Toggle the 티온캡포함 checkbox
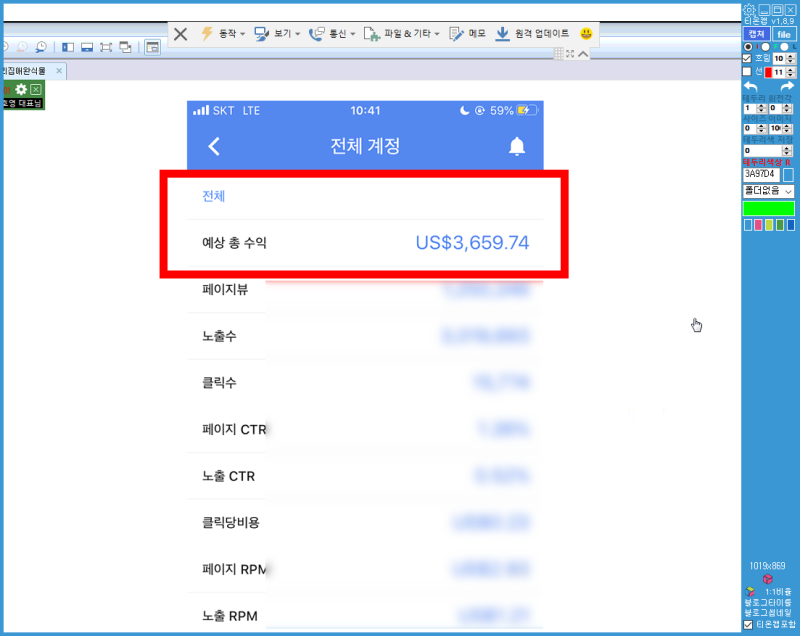800x636 pixels. pos(748,625)
